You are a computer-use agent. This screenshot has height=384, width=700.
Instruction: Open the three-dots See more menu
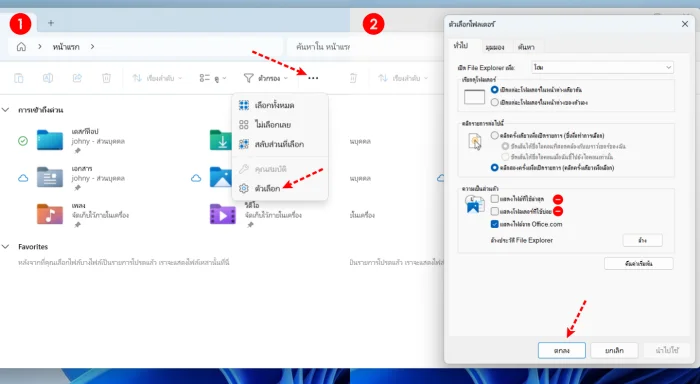click(313, 78)
